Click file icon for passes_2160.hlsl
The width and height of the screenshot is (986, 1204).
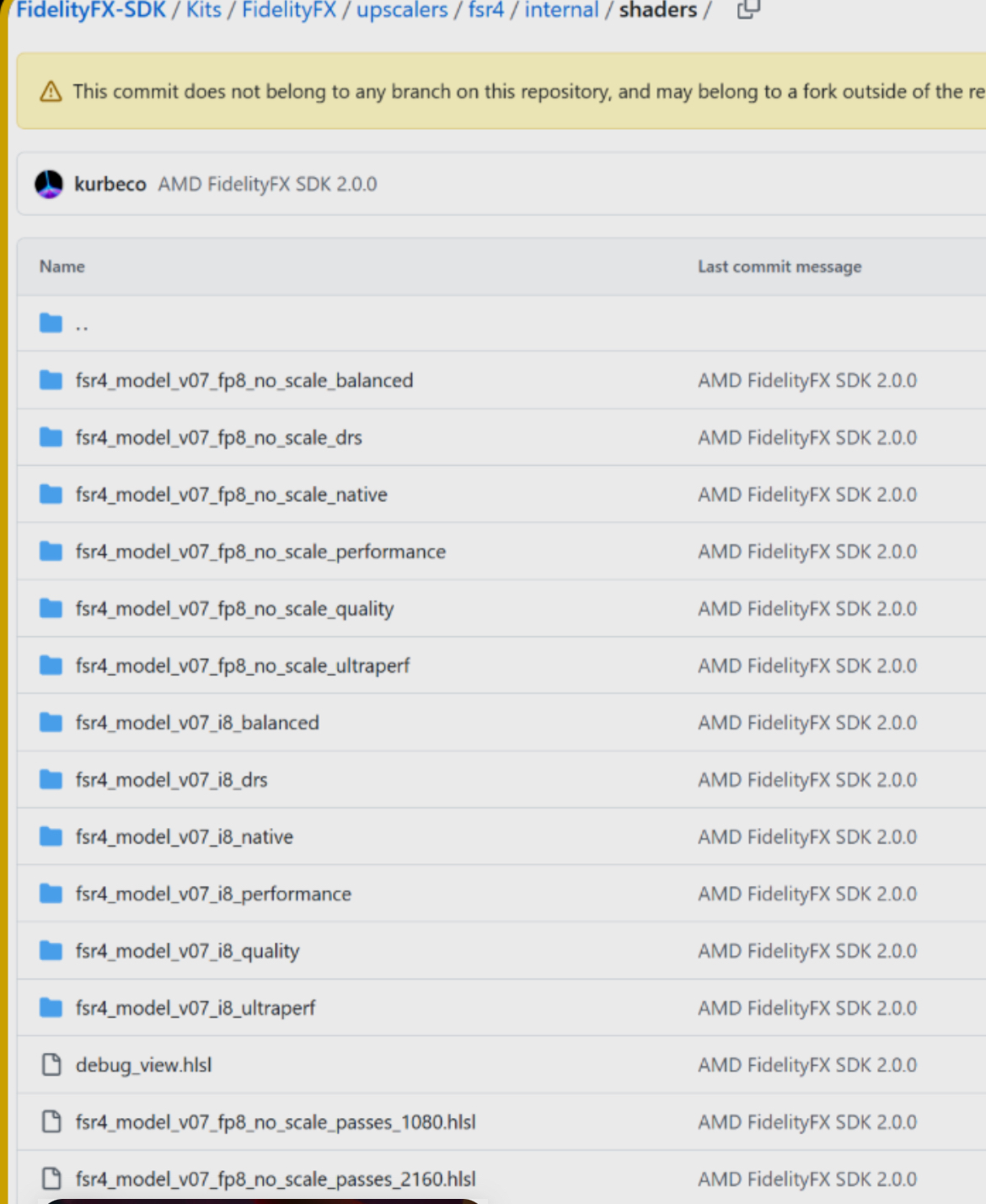pyautogui.click(x=51, y=1179)
